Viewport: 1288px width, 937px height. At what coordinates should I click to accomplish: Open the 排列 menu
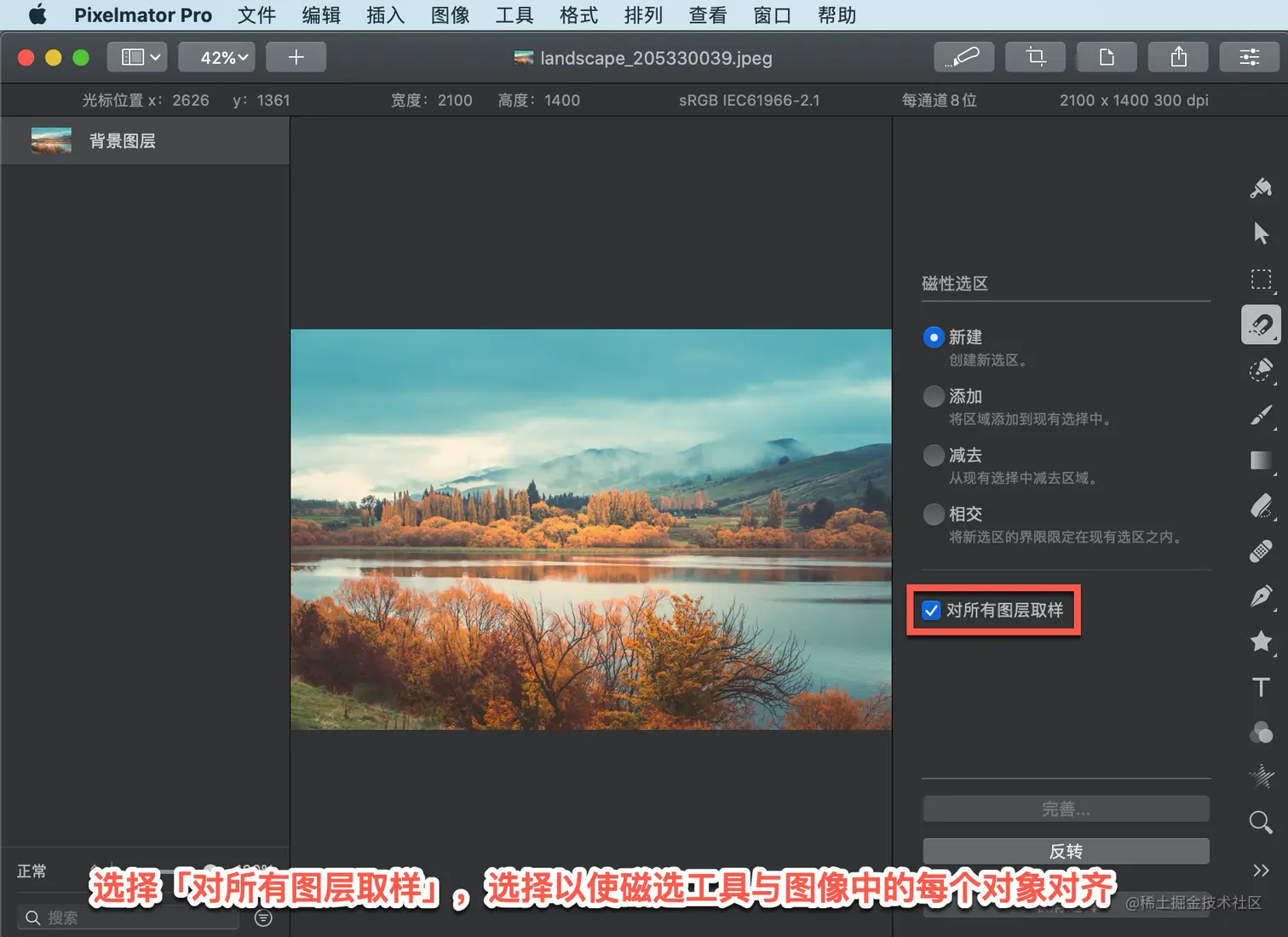[x=643, y=15]
